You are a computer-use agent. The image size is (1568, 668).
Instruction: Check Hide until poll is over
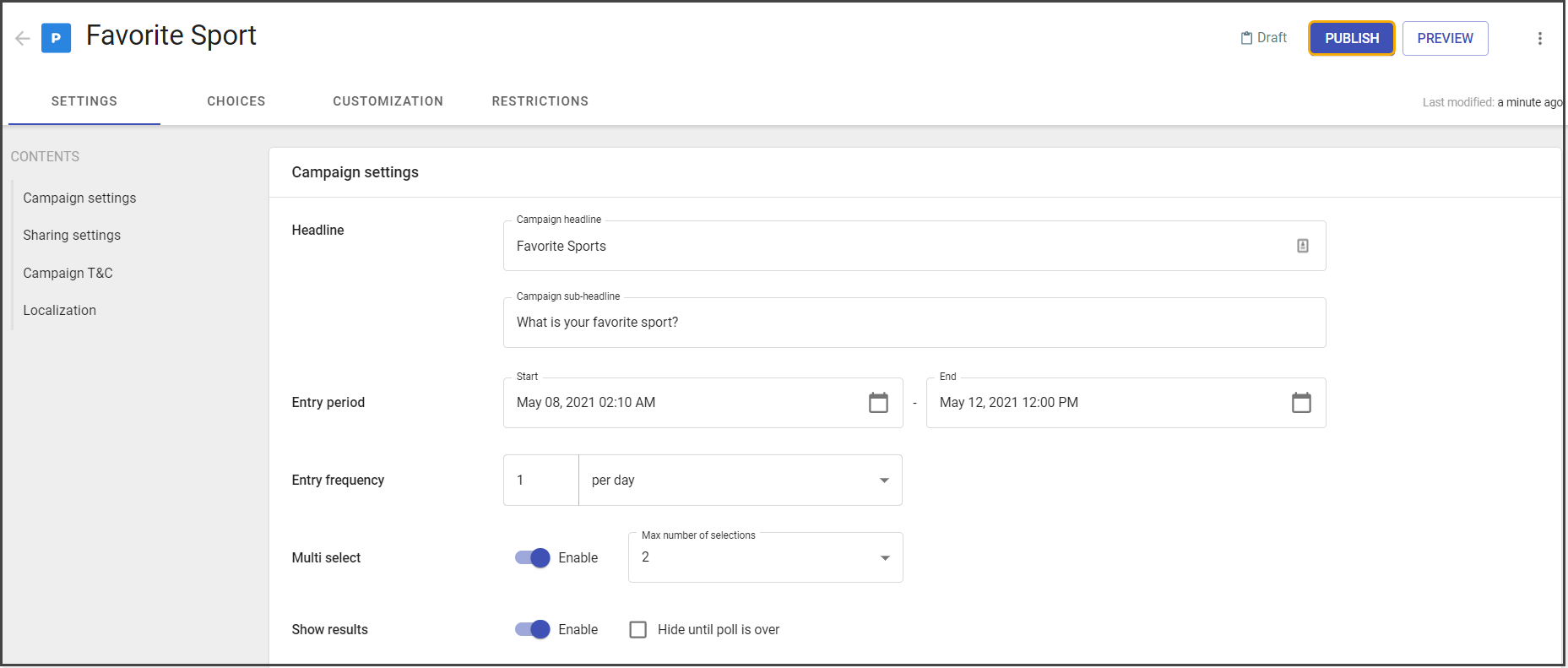click(638, 630)
